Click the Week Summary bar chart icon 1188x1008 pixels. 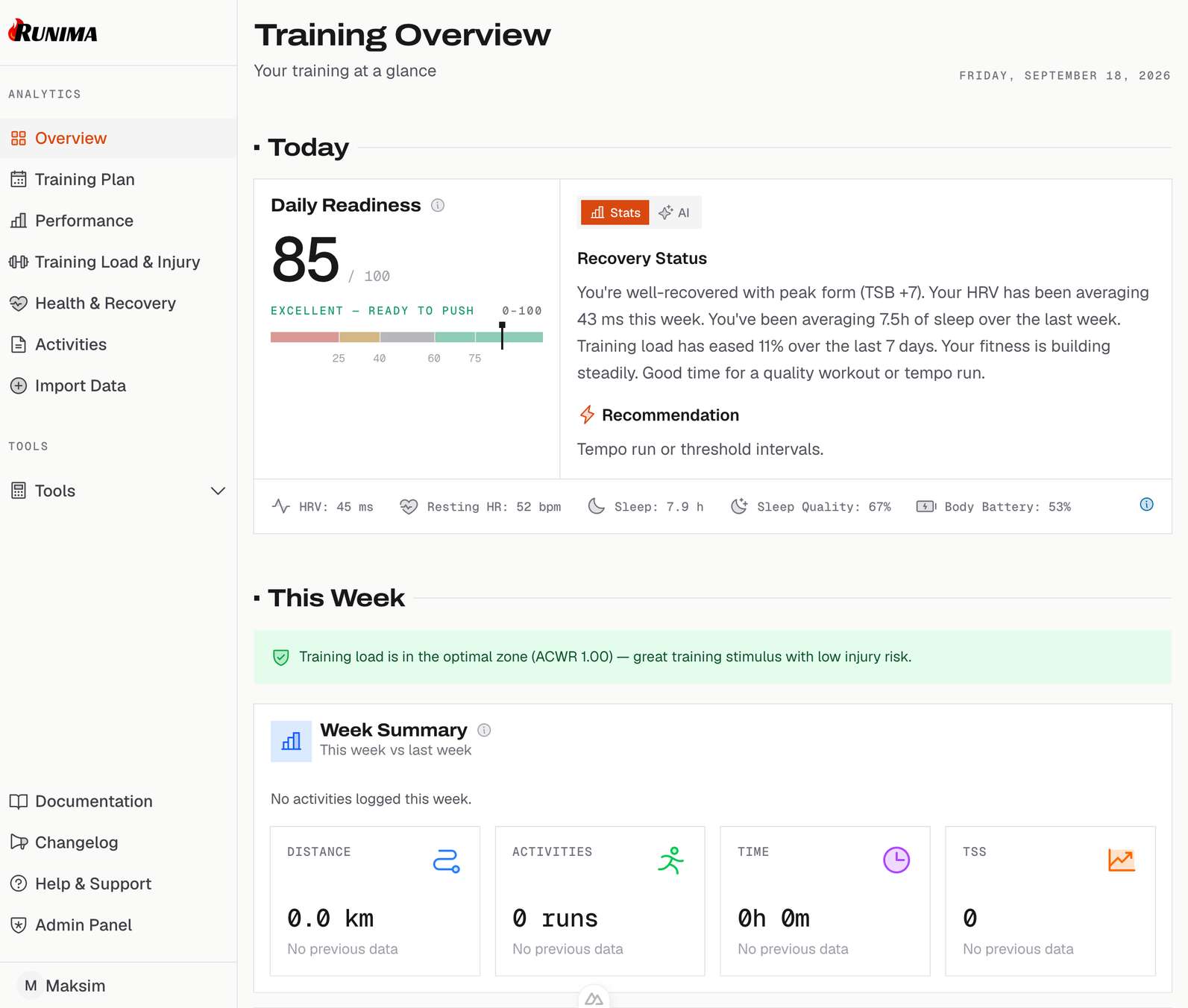(292, 741)
